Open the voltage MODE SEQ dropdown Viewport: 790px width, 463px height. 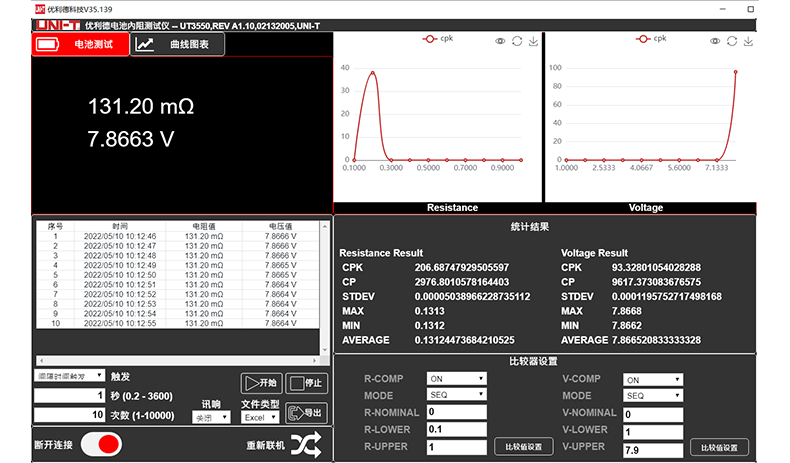coord(653,395)
